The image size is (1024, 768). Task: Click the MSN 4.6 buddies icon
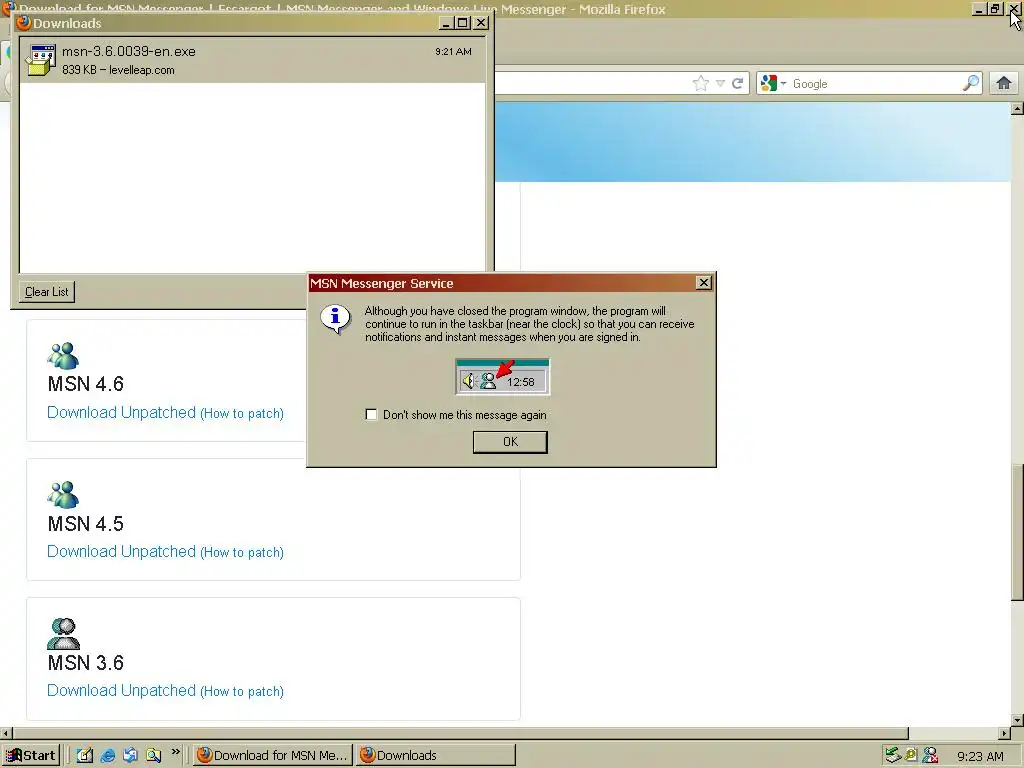(x=63, y=356)
